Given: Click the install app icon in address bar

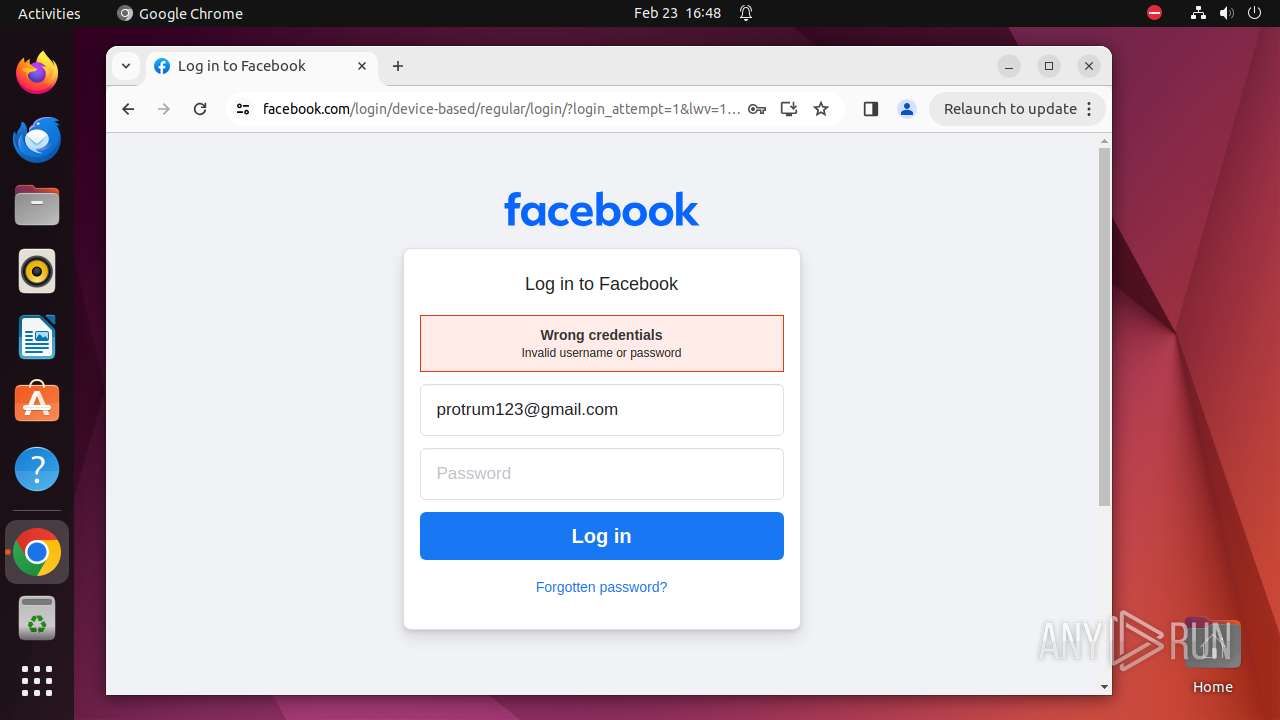Looking at the screenshot, I should coord(789,109).
